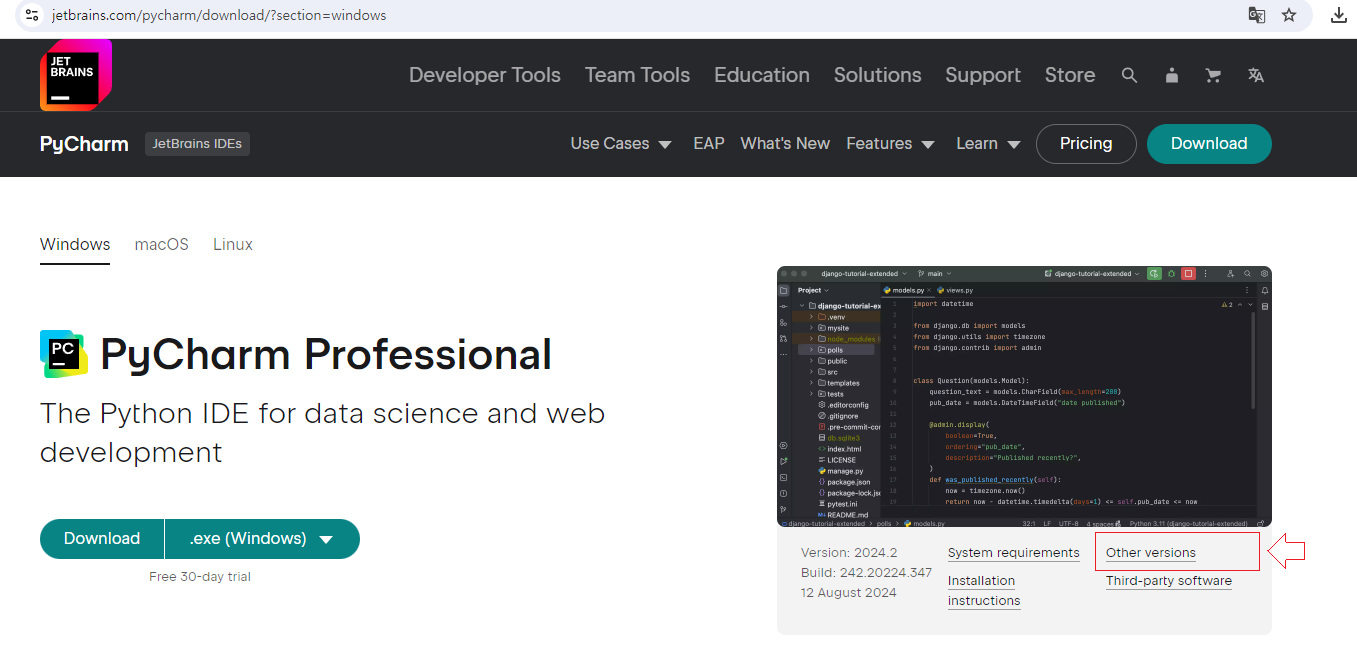Click the Pricing button

[x=1086, y=144]
